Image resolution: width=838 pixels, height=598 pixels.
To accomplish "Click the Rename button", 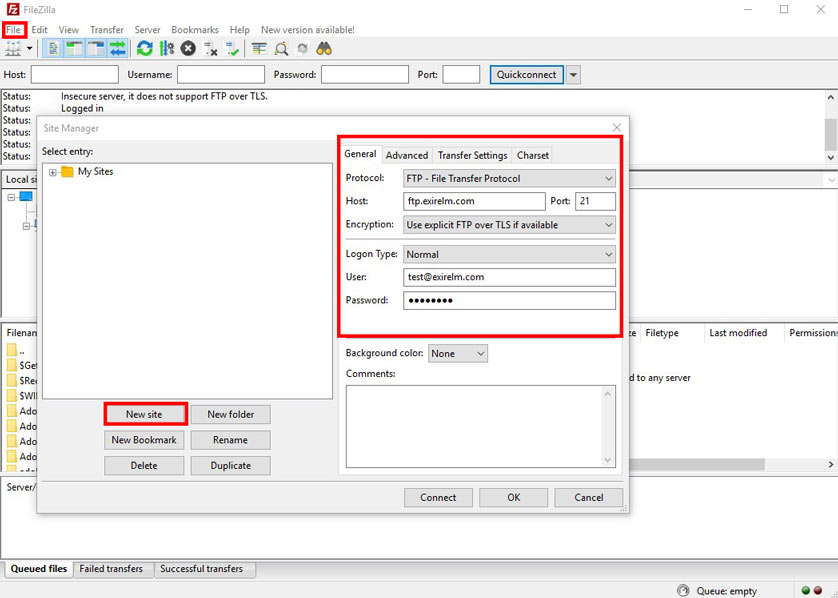I will pos(230,440).
